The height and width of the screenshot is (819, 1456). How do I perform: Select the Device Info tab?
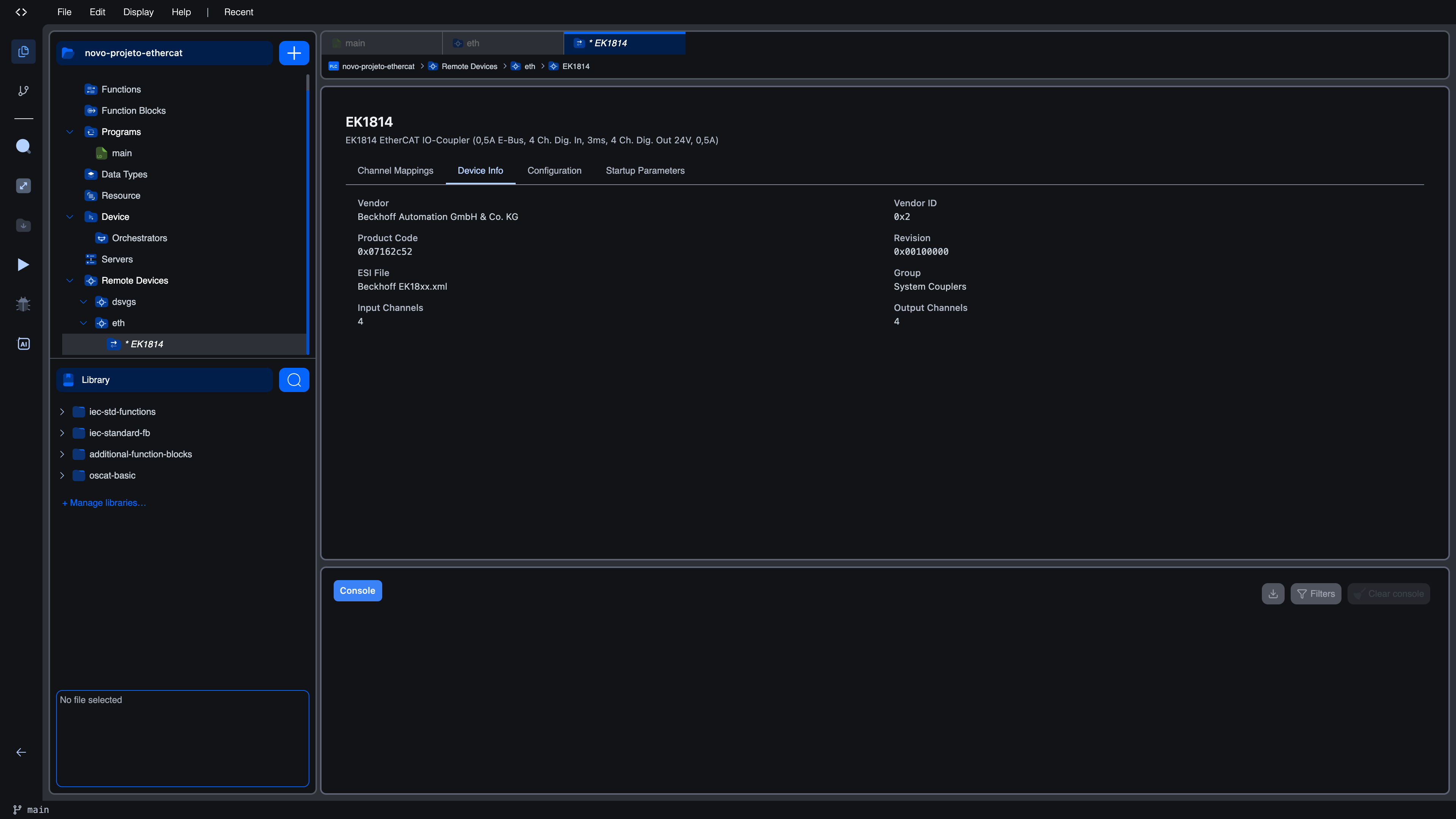pos(480,171)
